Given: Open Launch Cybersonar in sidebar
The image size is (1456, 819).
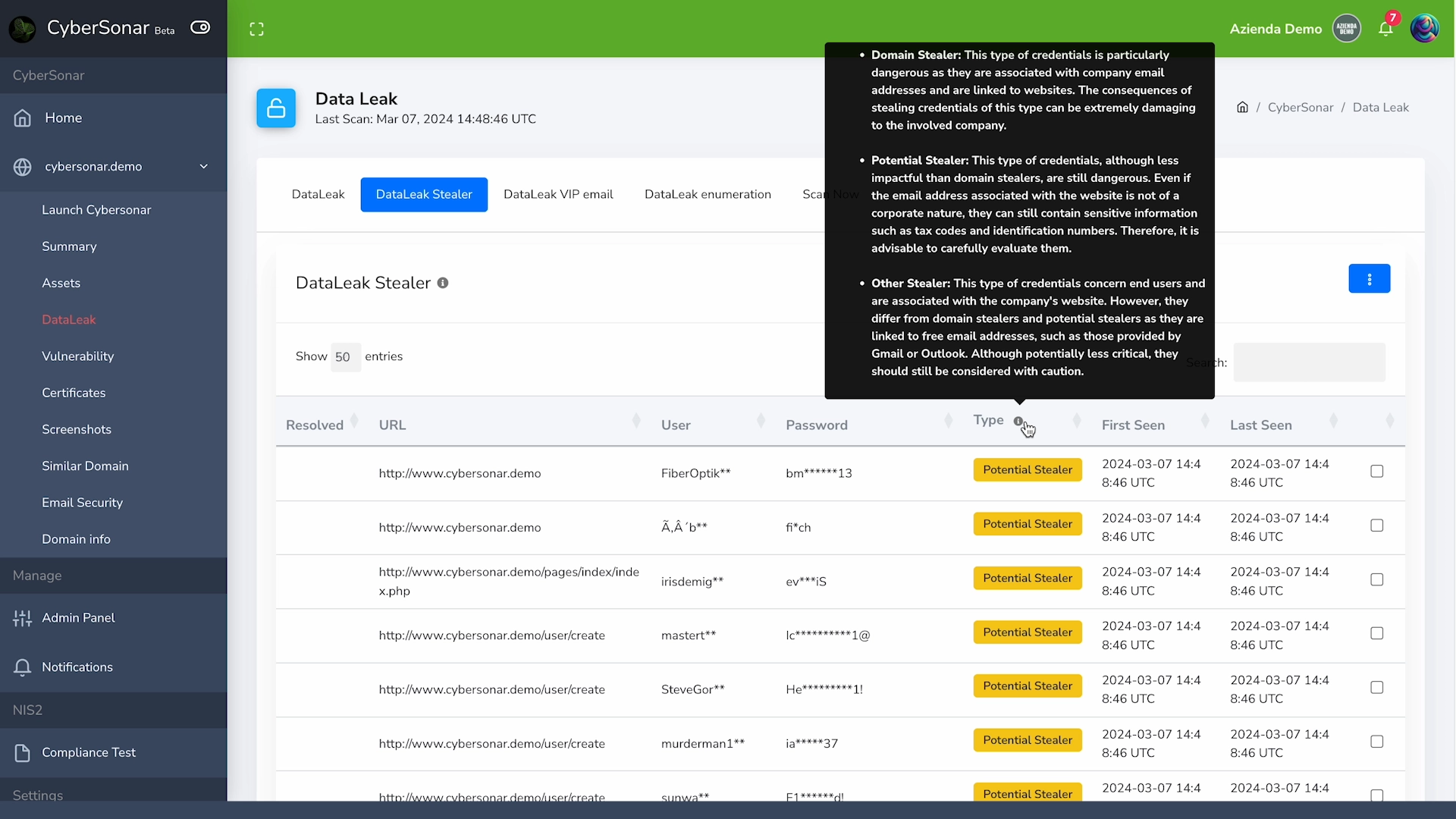Looking at the screenshot, I should (96, 210).
